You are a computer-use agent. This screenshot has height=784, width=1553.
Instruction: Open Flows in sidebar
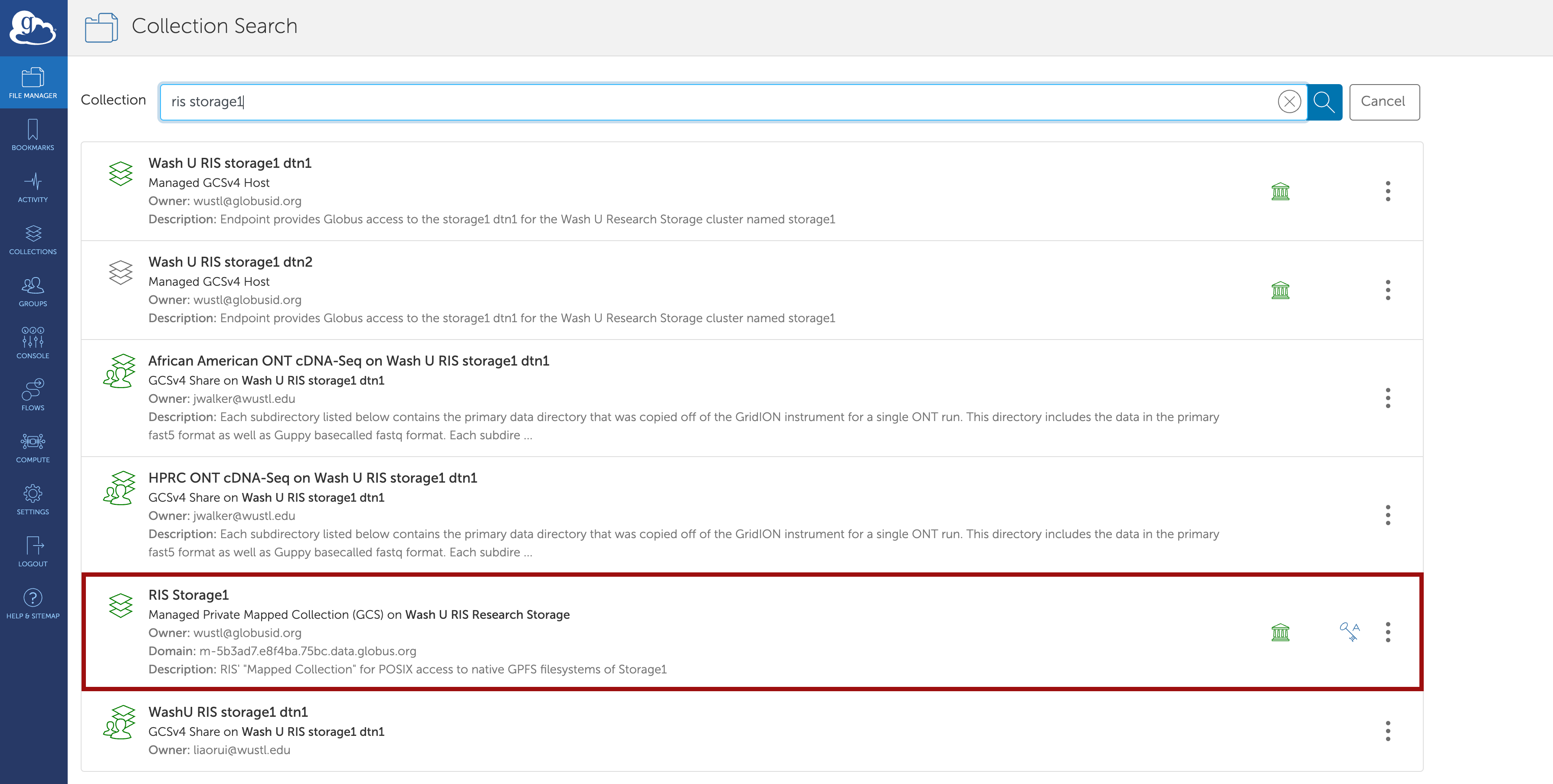pyautogui.click(x=33, y=395)
